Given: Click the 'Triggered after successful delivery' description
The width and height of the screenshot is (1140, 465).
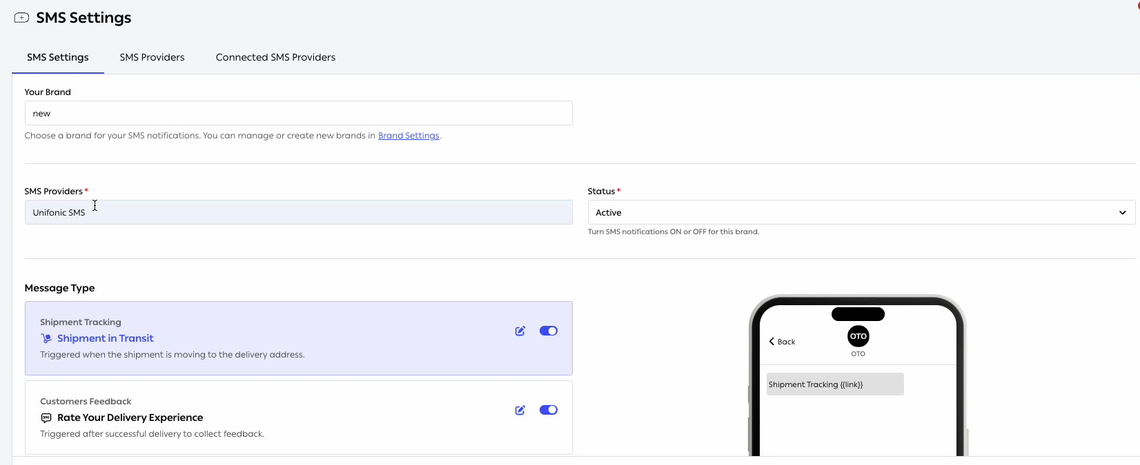Looking at the screenshot, I should [x=152, y=434].
